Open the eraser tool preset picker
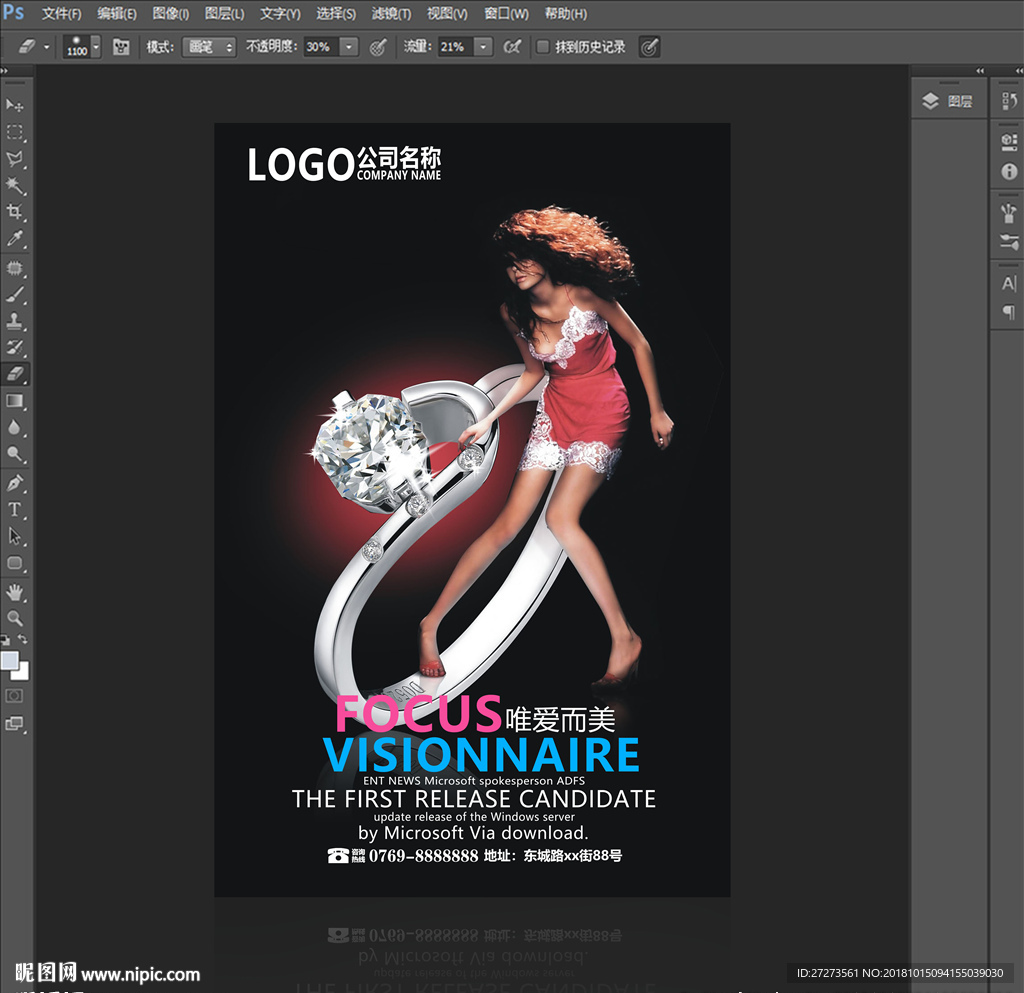 (x=33, y=47)
